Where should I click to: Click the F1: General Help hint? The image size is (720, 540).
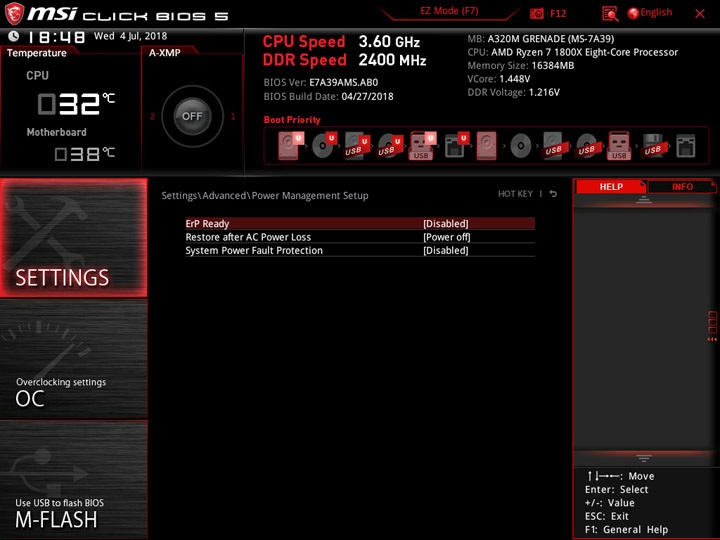coord(627,530)
